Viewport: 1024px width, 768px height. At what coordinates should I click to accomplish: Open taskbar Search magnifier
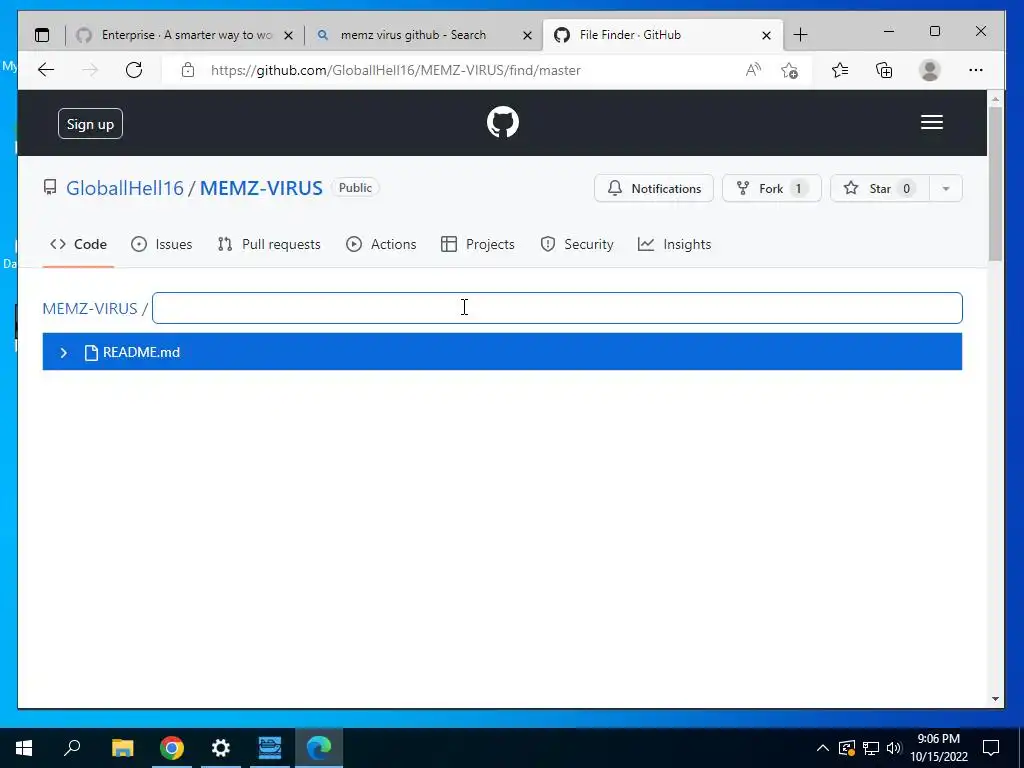[x=72, y=746]
